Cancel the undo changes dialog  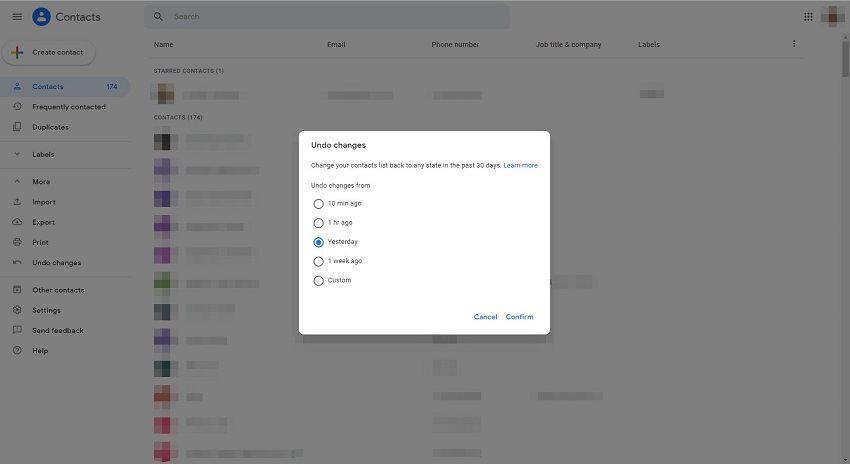point(485,317)
